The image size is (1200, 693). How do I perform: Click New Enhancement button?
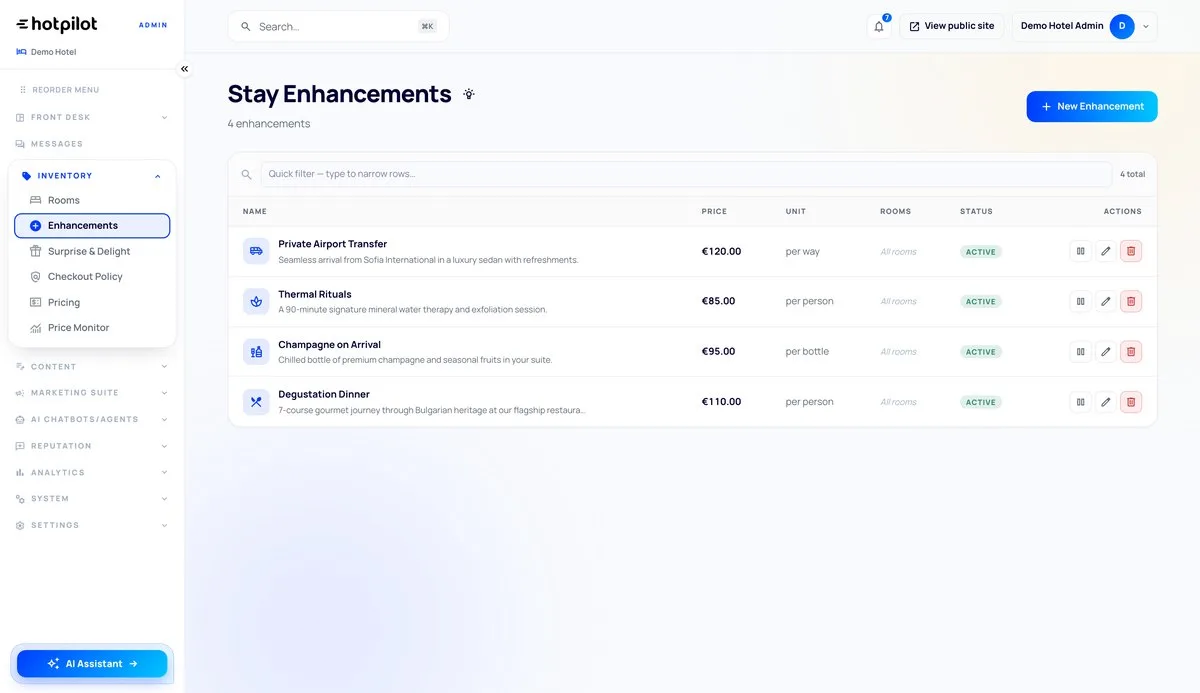[x=1092, y=107]
